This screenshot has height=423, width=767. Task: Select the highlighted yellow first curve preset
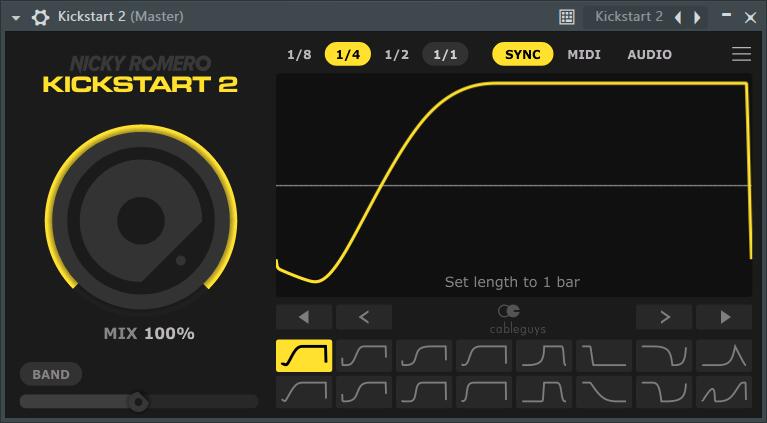coord(304,356)
